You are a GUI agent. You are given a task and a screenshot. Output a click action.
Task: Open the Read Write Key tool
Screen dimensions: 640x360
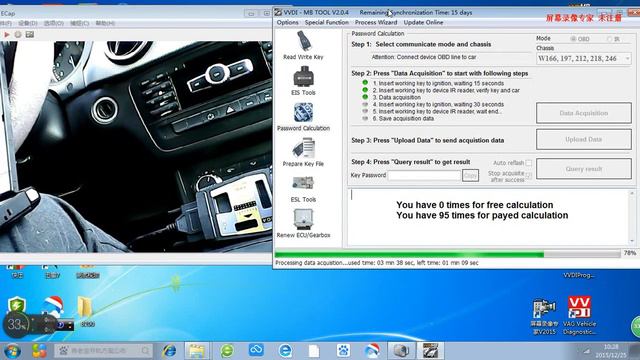point(303,45)
